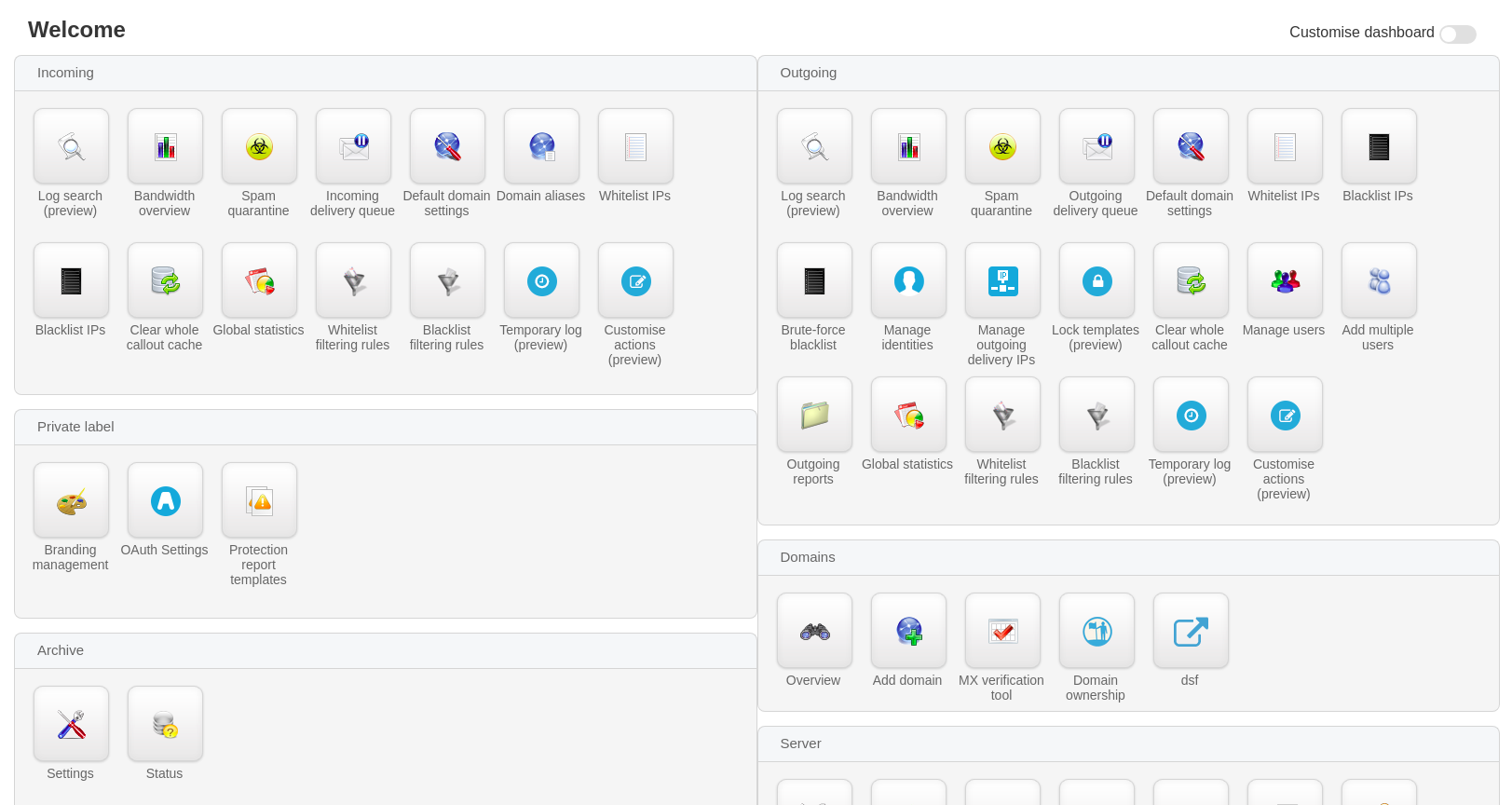Click the Customise dashboard label text
The width and height of the screenshot is (1512, 805).
1361,33
